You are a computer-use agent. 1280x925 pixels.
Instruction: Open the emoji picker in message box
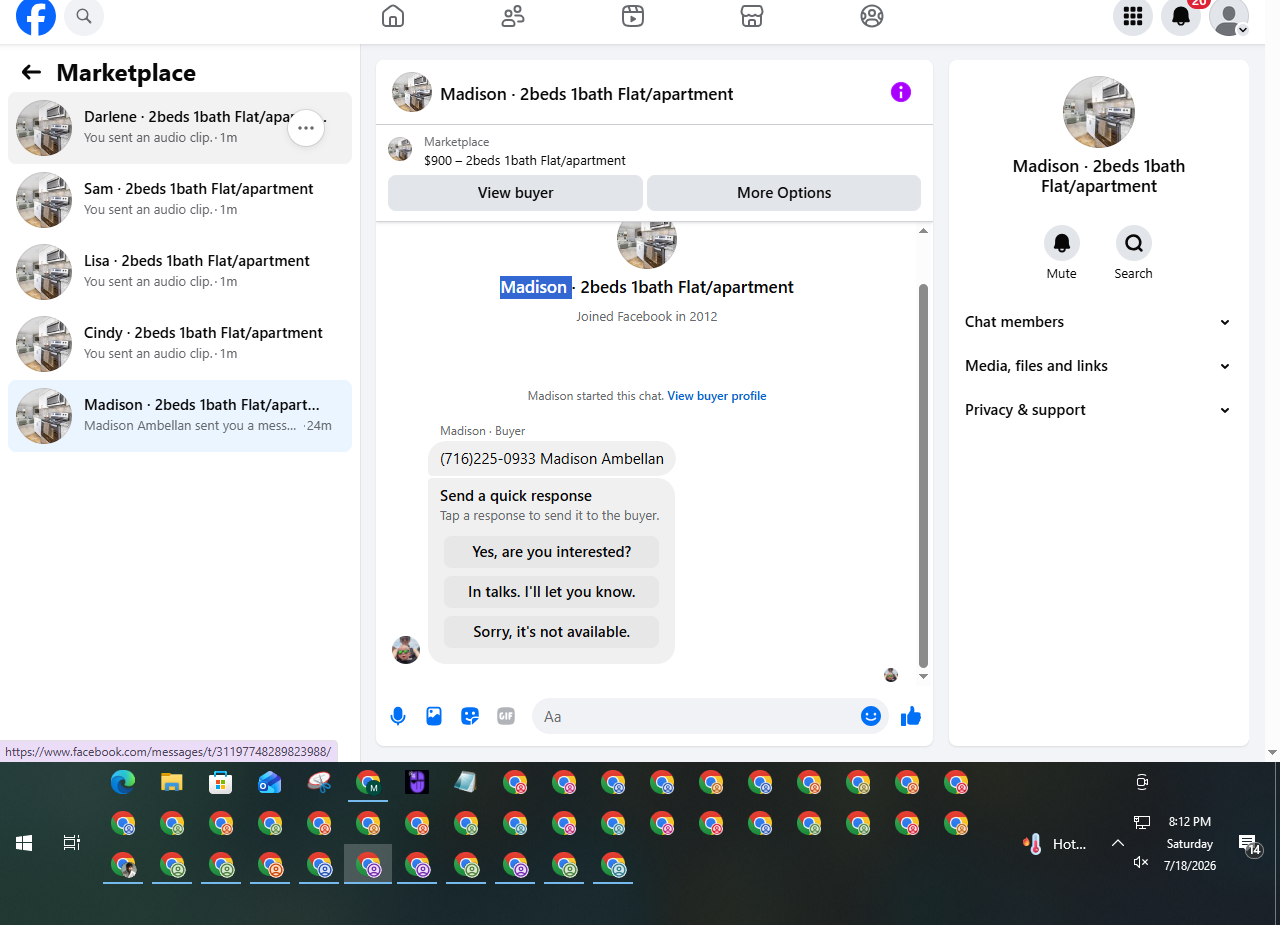click(871, 716)
